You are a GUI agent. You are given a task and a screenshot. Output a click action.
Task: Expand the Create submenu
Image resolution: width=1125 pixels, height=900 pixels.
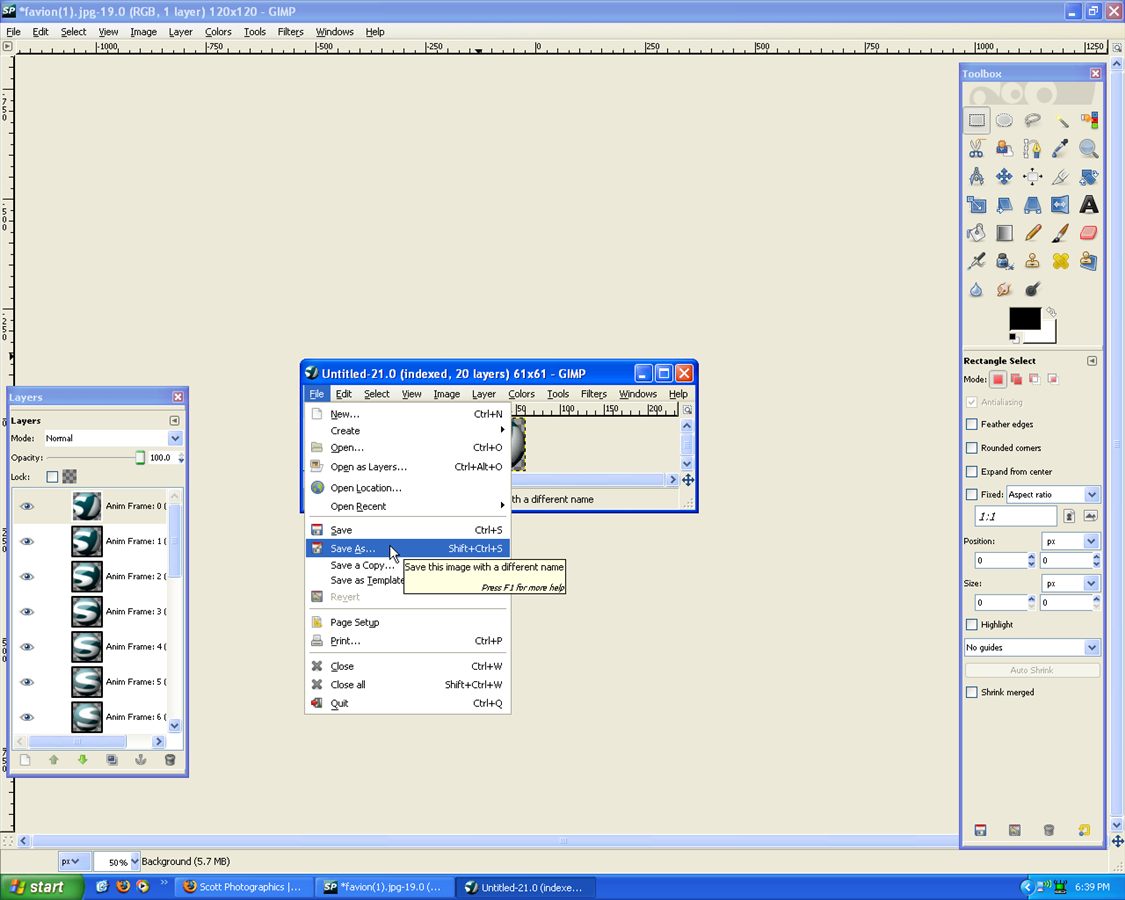(408, 431)
